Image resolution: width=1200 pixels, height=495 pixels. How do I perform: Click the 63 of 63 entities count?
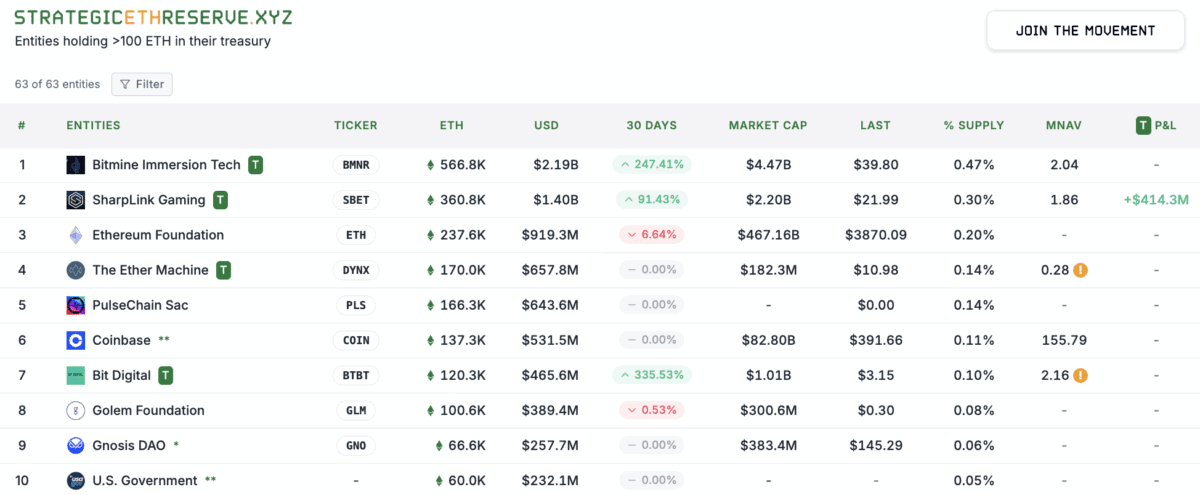click(x=57, y=84)
